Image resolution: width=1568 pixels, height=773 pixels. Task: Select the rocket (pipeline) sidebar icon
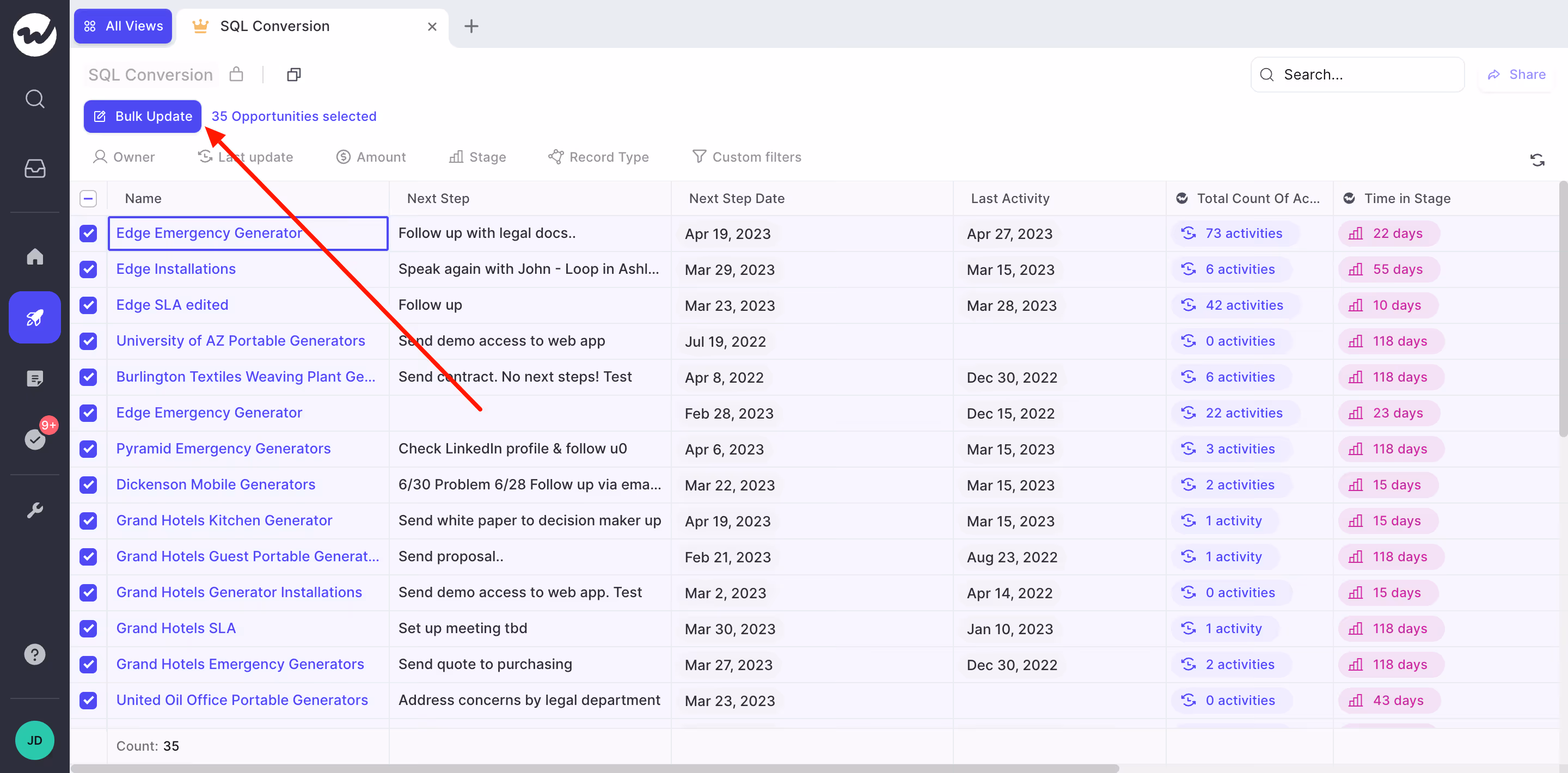point(35,317)
